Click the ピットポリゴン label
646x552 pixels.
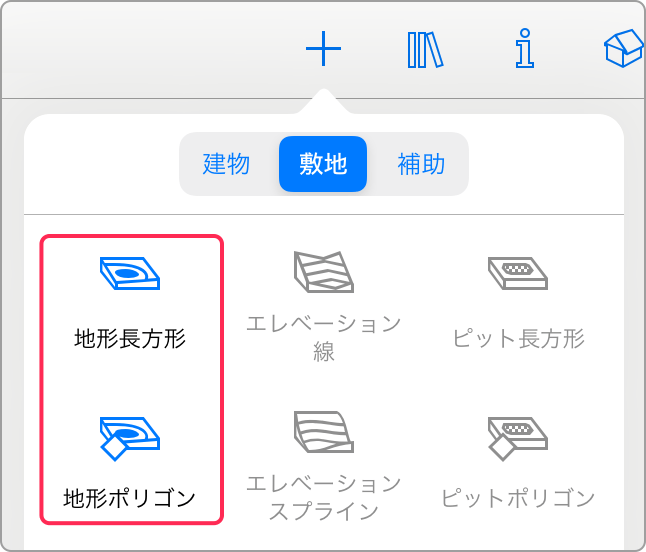pyautogui.click(x=518, y=498)
